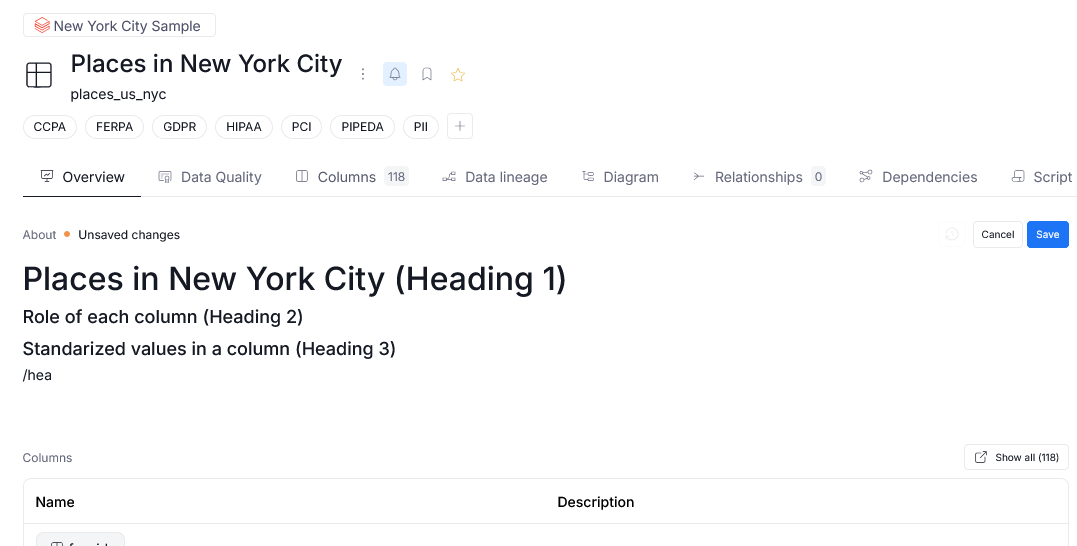Viewport: 1077px width, 546px height.
Task: Click the Relationships count badge 0
Action: tap(818, 177)
